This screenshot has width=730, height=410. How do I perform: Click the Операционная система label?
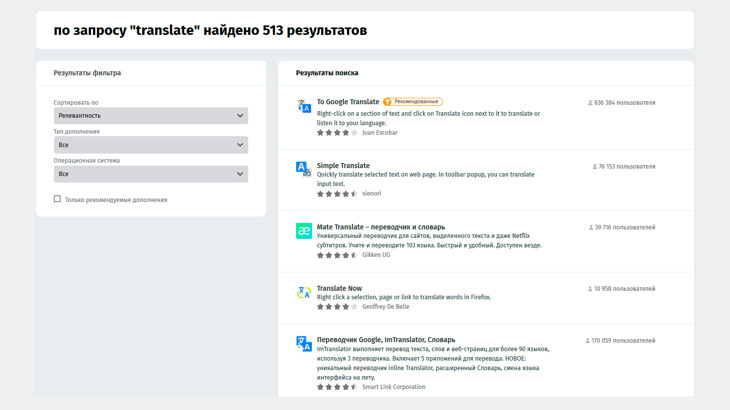[87, 161]
